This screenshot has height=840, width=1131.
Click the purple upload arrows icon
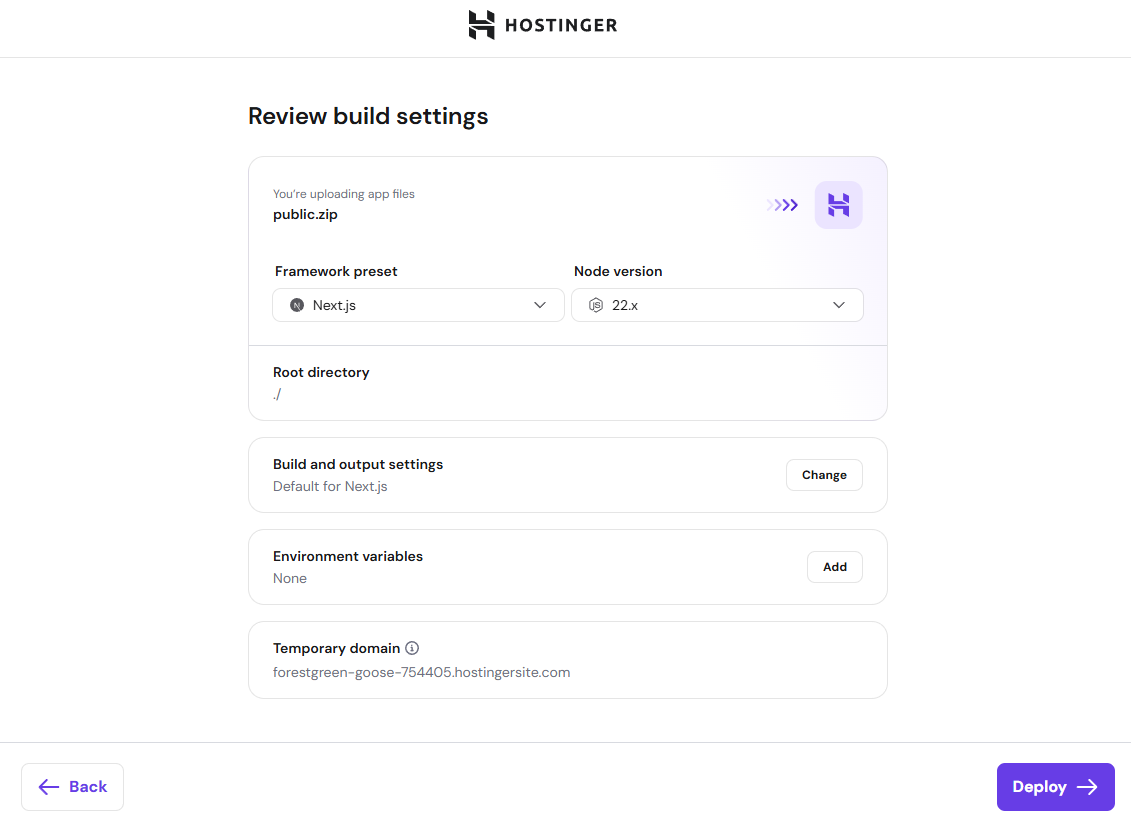(x=782, y=205)
